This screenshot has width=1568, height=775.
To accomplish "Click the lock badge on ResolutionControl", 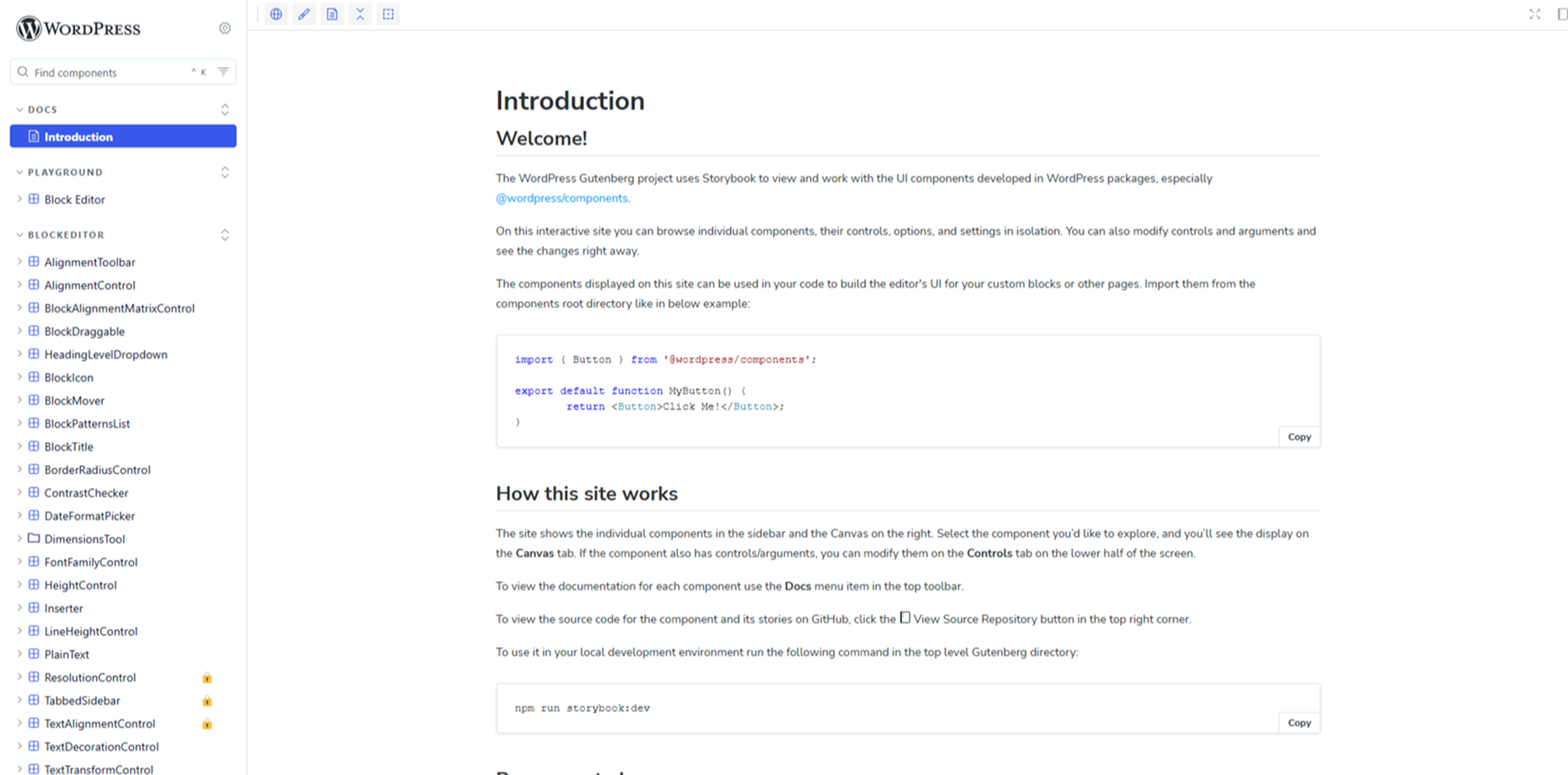I will 207,678.
